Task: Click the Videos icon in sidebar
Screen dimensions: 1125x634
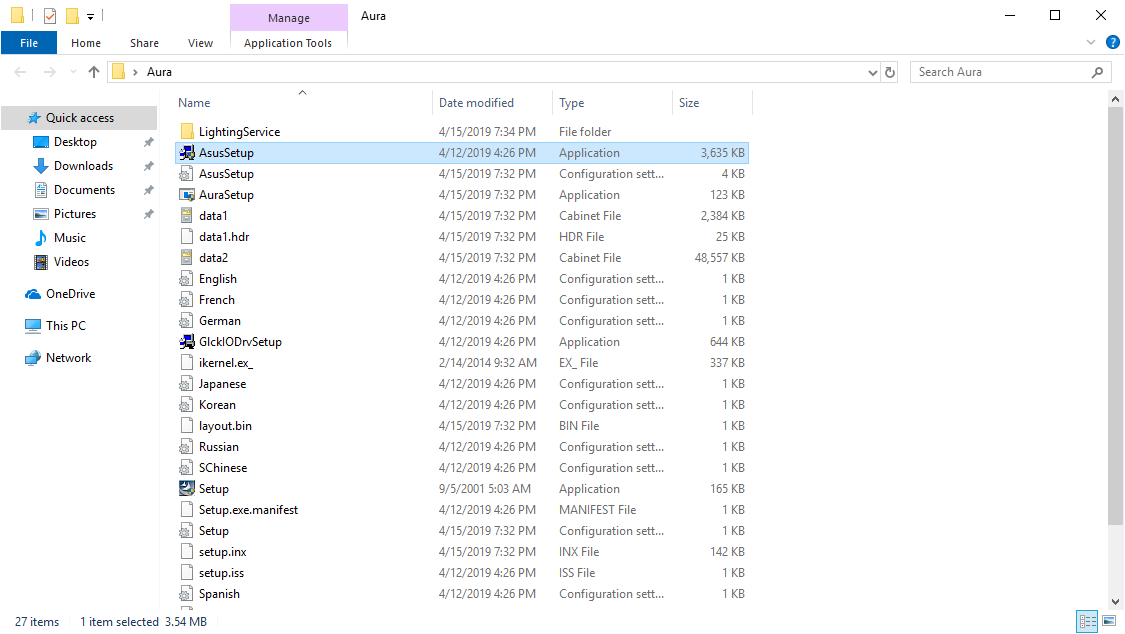Action: point(41,262)
